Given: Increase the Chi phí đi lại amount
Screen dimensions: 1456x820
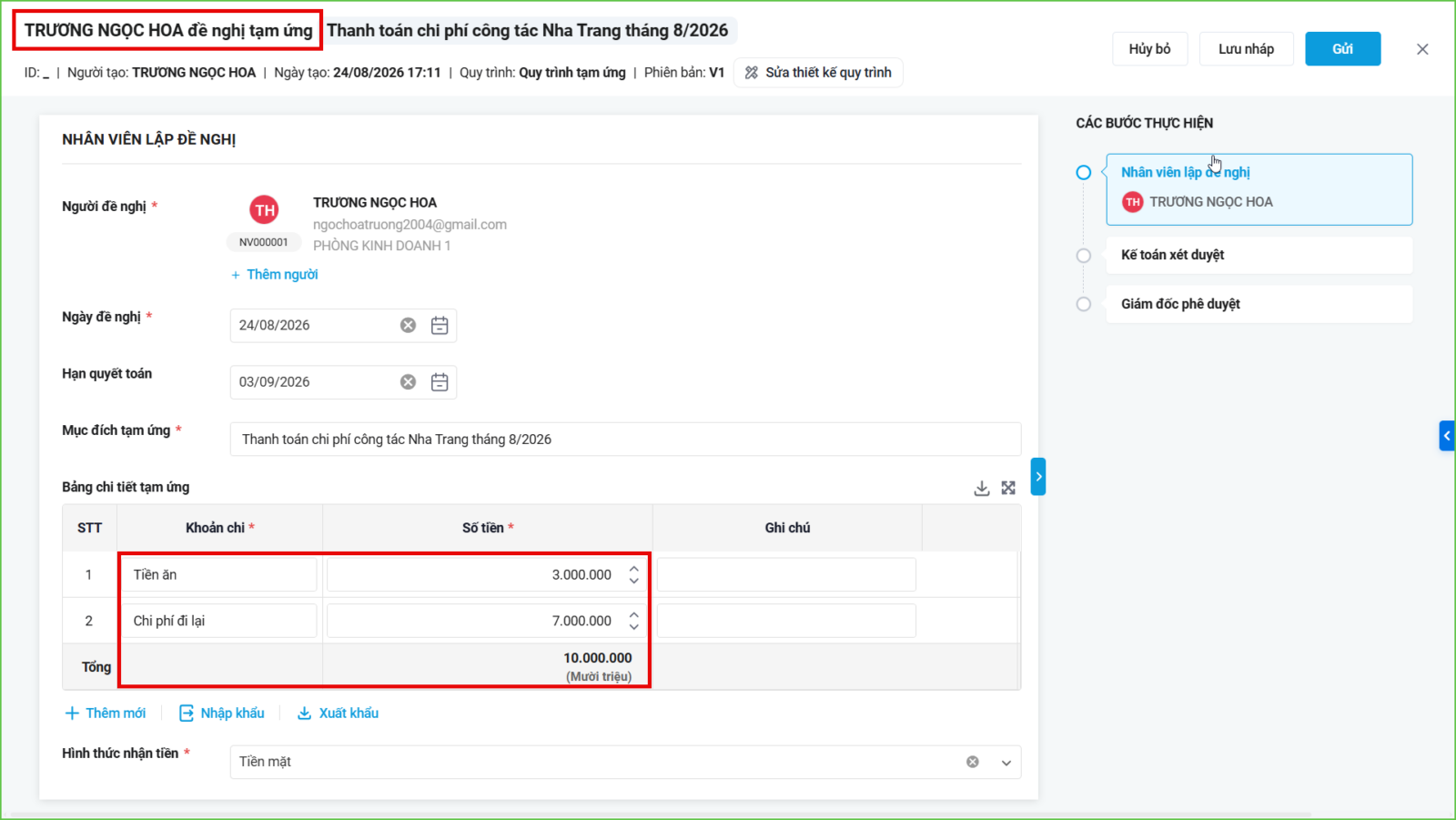Looking at the screenshot, I should pyautogui.click(x=634, y=614).
